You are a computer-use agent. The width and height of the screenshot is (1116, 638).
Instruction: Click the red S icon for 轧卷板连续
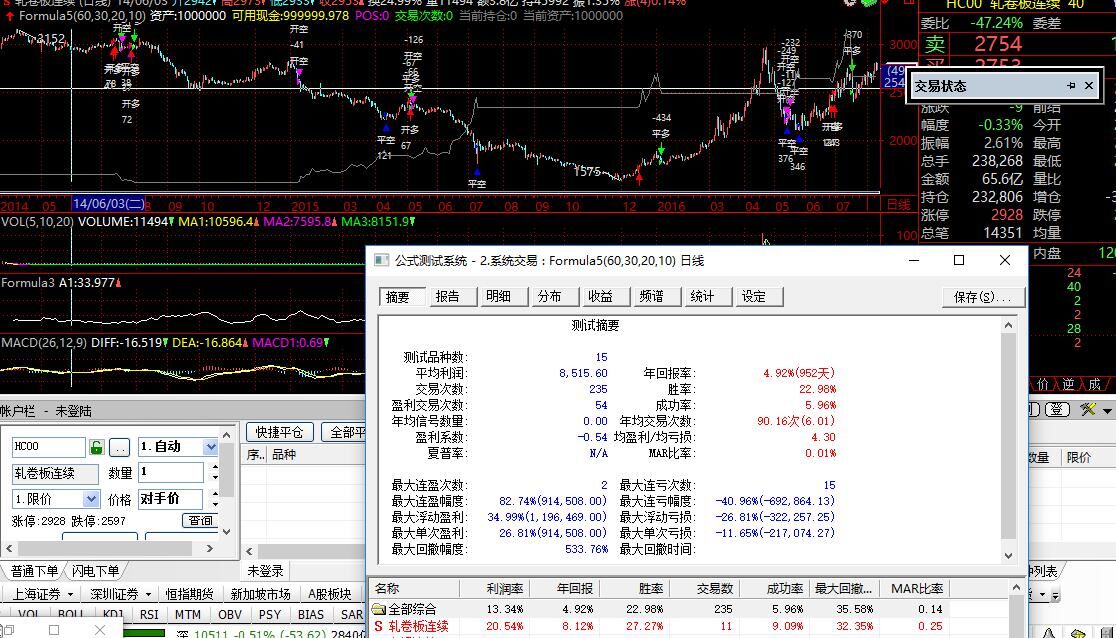point(378,626)
